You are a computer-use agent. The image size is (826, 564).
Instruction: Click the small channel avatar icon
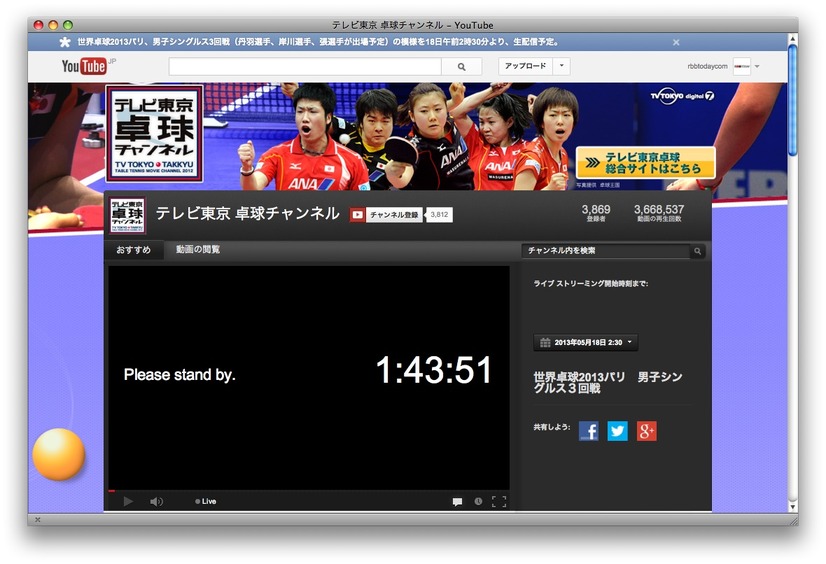127,215
